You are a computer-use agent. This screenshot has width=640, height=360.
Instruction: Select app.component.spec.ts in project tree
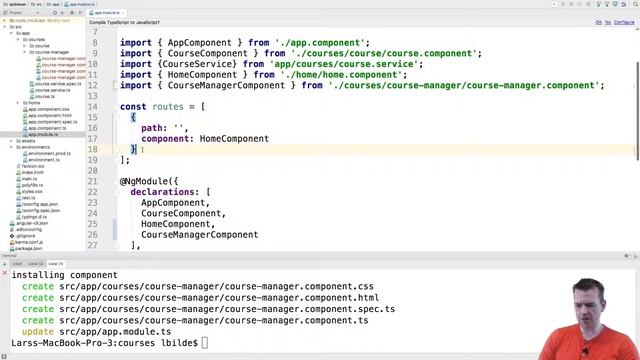50,122
